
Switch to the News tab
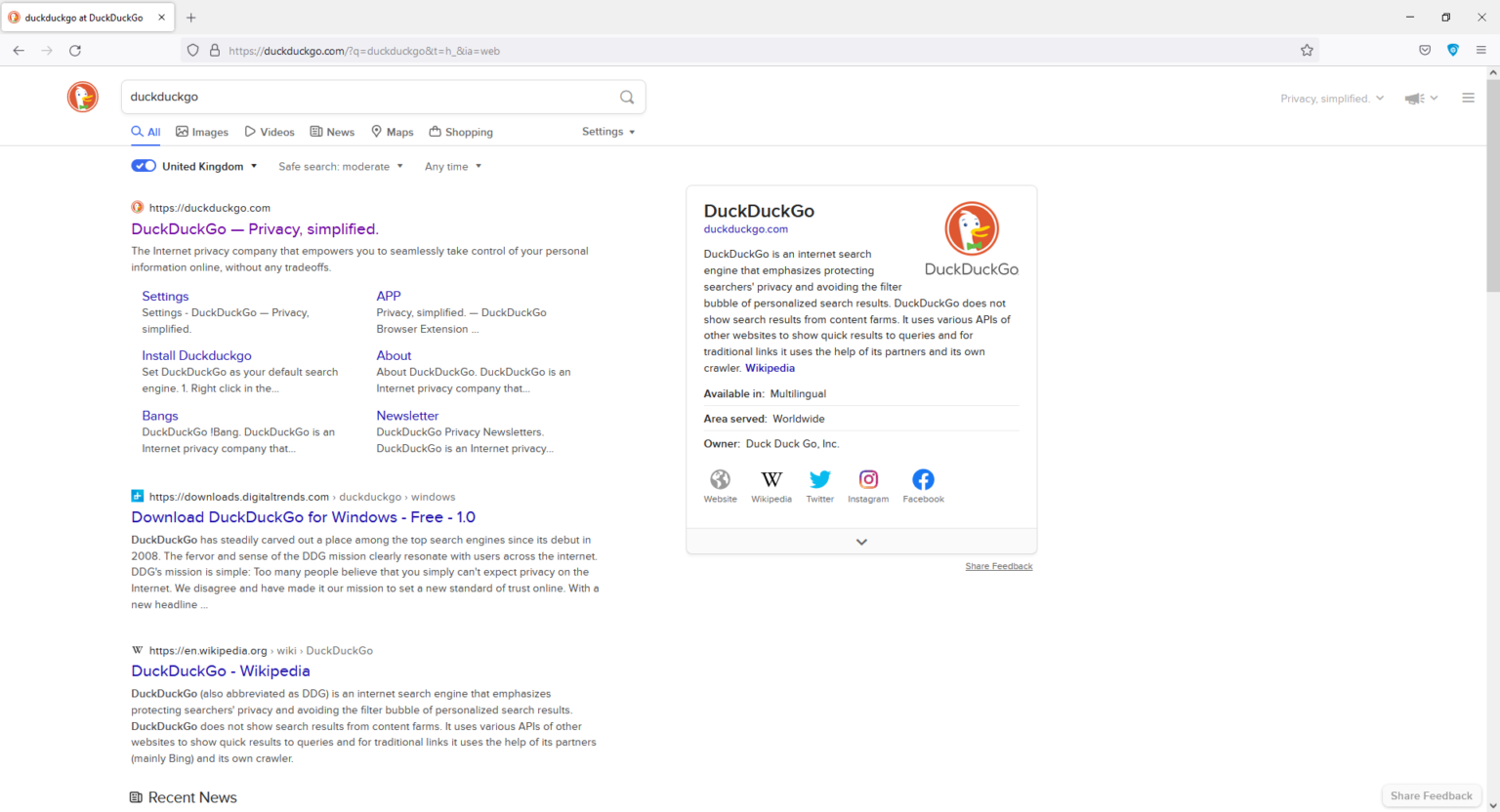click(332, 132)
